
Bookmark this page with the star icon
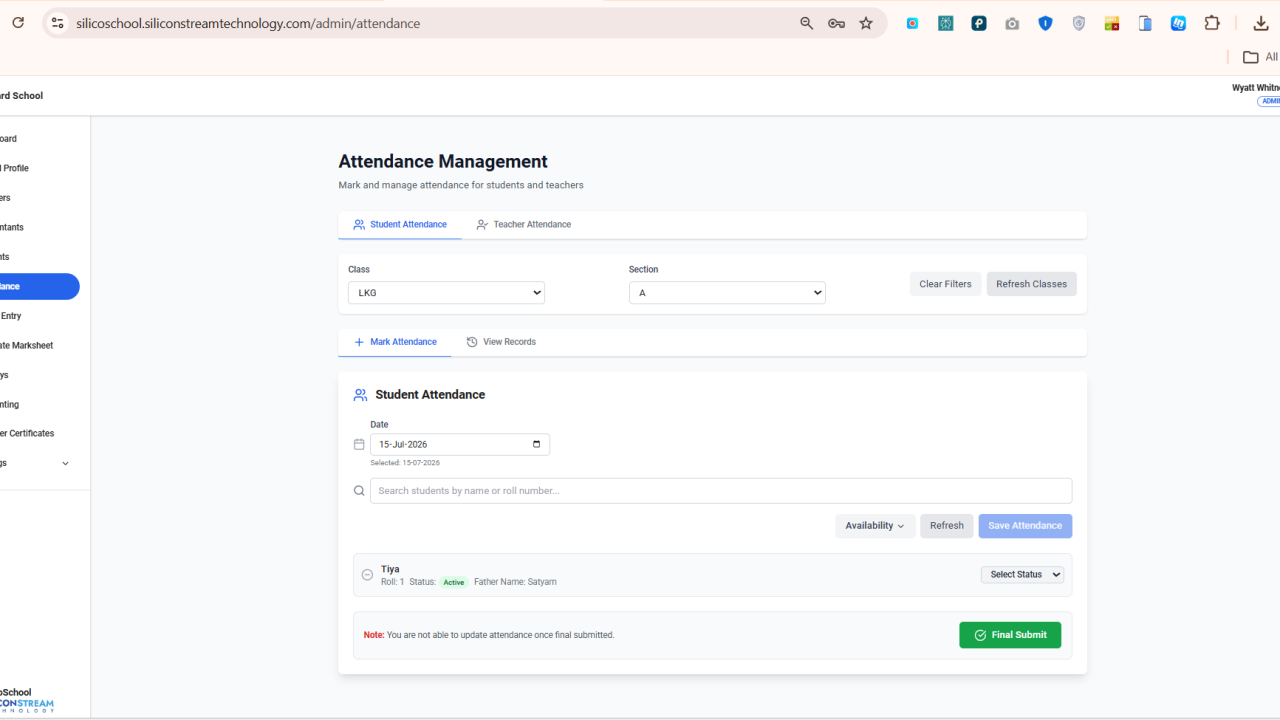866,23
